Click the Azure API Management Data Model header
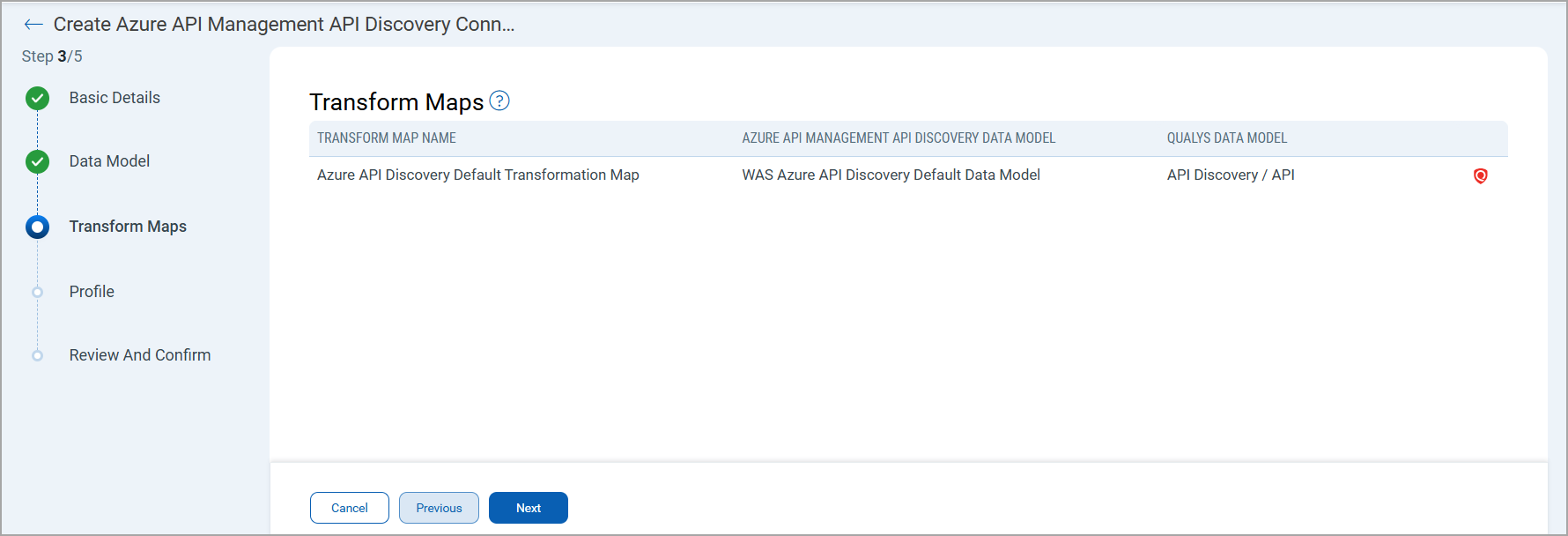The width and height of the screenshot is (1568, 536). point(899,138)
